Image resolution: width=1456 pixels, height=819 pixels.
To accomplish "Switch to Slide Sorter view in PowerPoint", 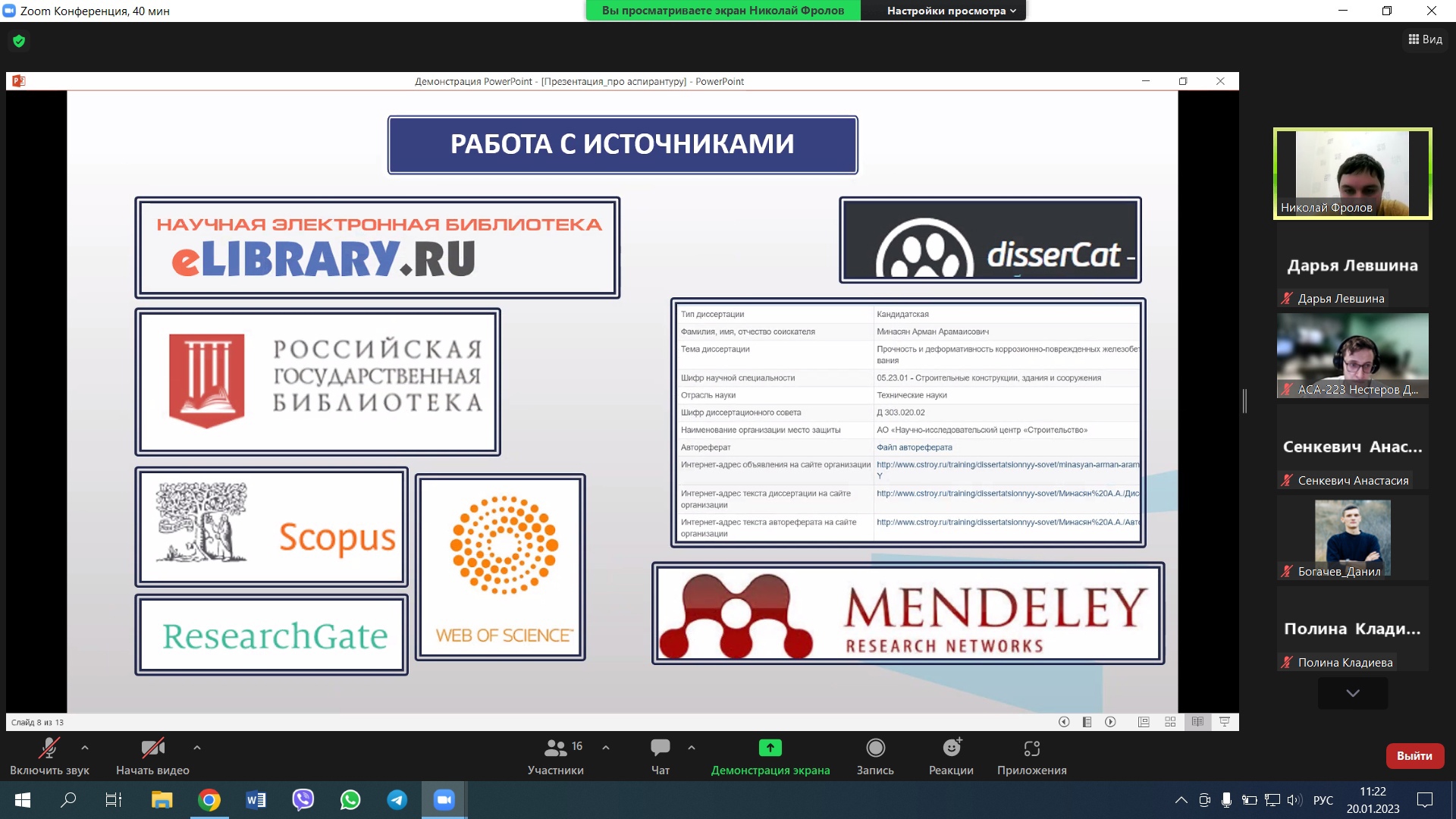I will [1170, 722].
